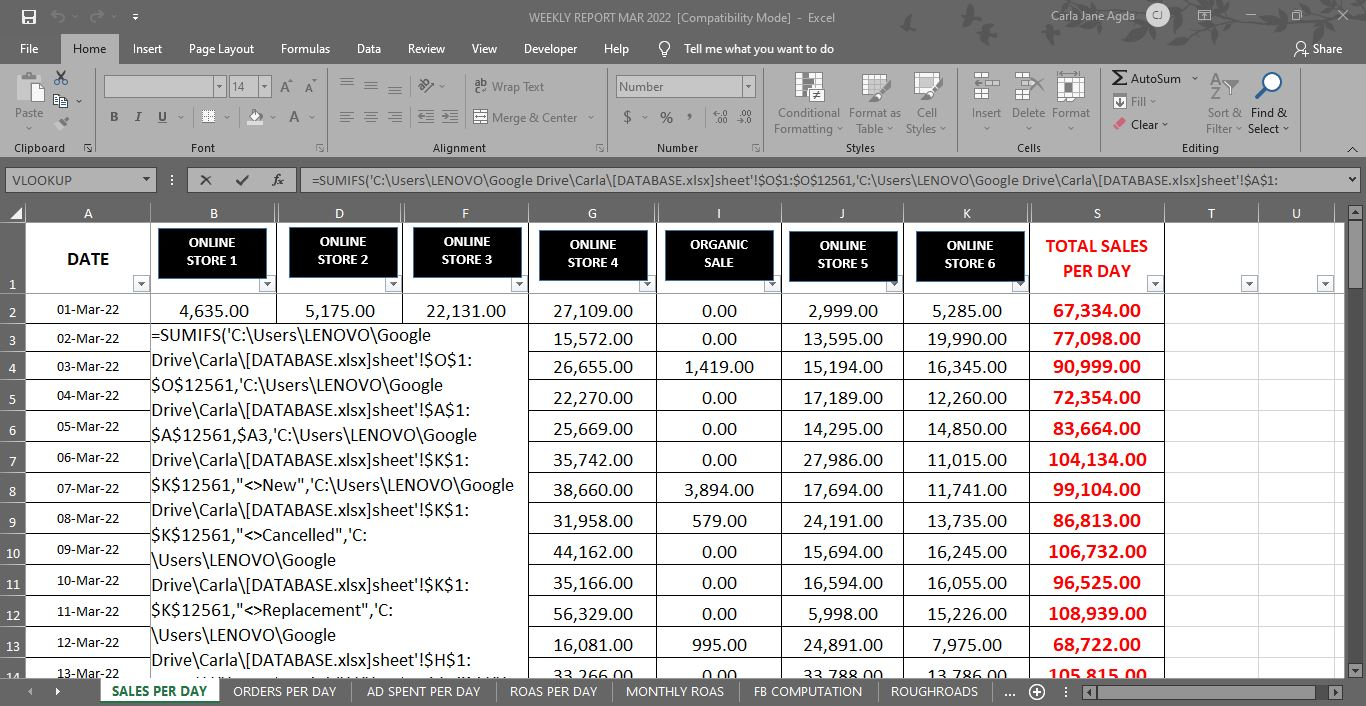
Task: Switch to the Data tab
Action: coord(369,48)
